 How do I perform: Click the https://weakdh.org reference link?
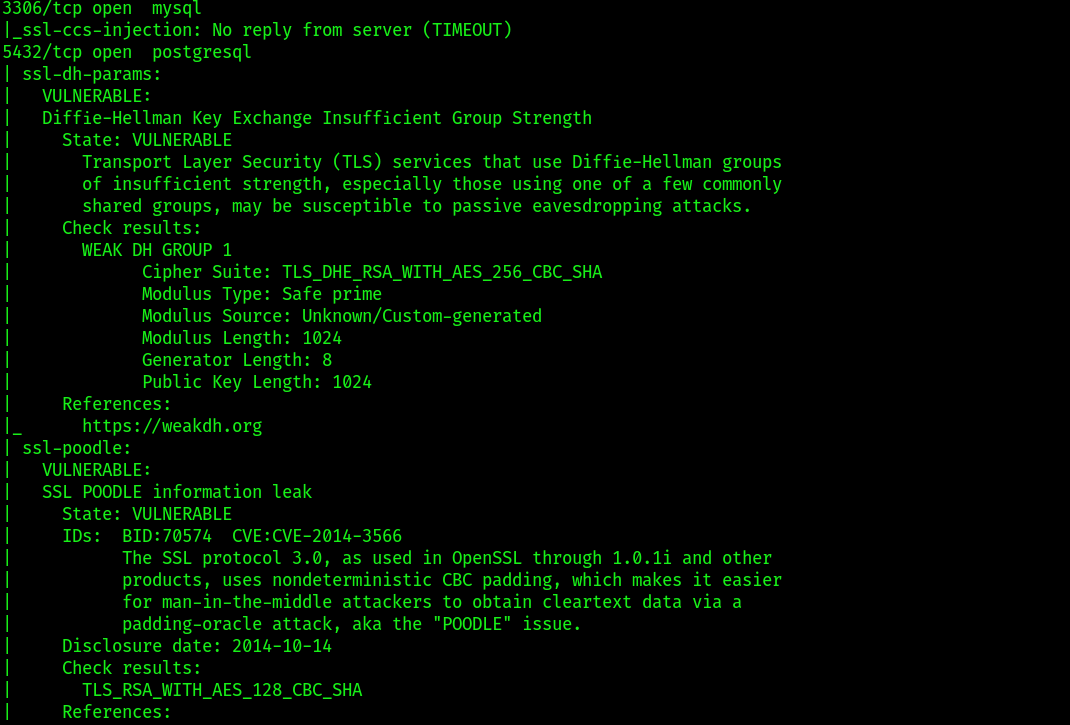coord(172,426)
